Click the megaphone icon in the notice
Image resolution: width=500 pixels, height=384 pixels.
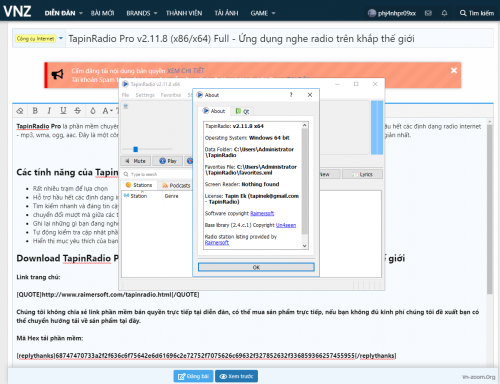[x=57, y=74]
